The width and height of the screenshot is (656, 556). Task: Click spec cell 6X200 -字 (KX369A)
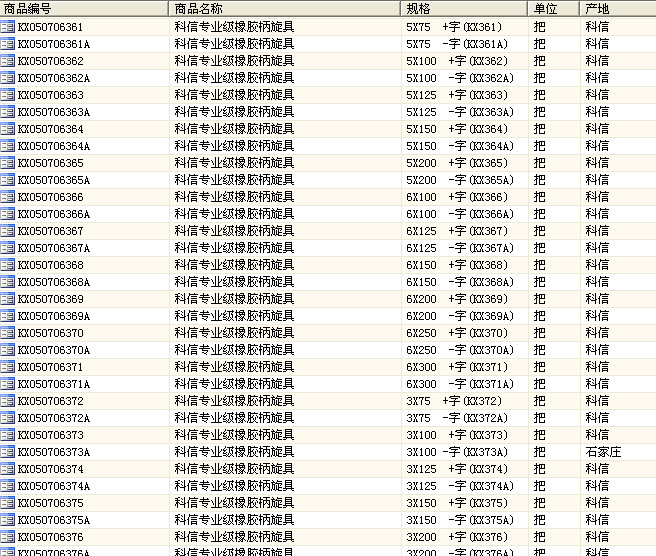(460, 316)
